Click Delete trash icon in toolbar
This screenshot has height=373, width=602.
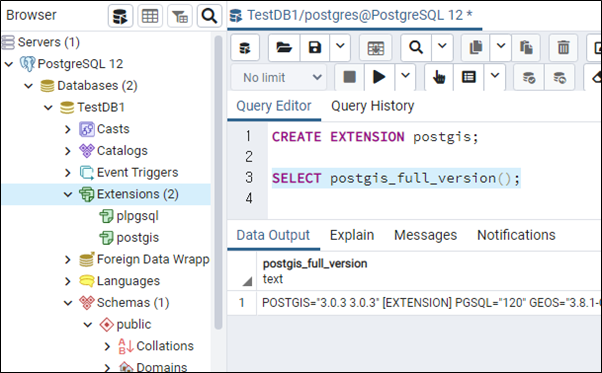tap(563, 48)
